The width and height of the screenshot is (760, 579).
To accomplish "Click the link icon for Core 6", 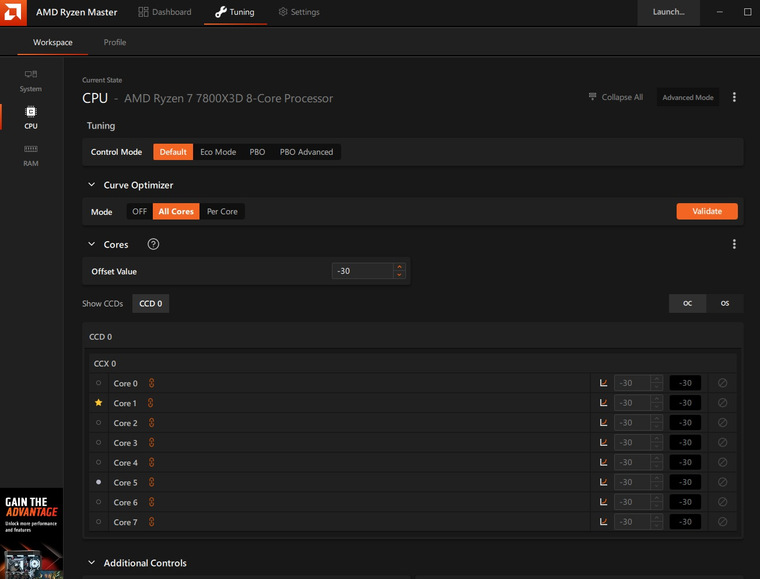I will (151, 502).
